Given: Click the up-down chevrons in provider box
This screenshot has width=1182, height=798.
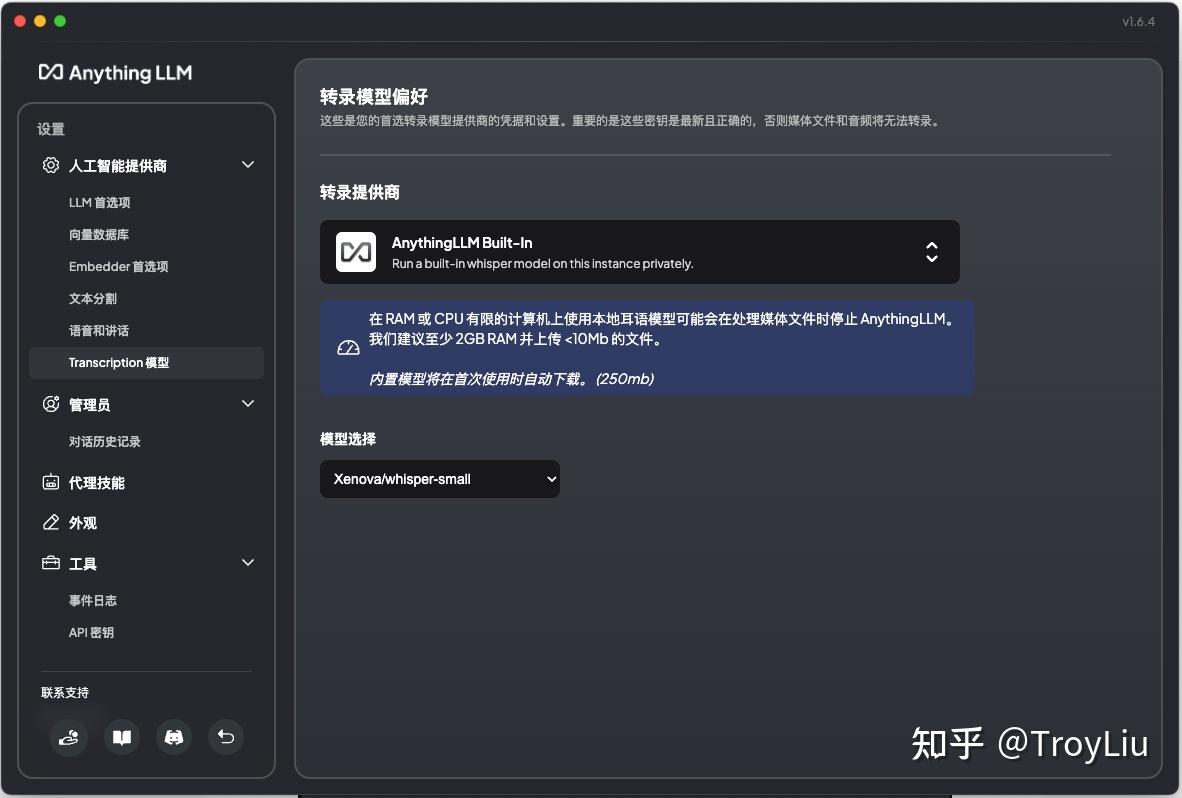Looking at the screenshot, I should coord(932,252).
